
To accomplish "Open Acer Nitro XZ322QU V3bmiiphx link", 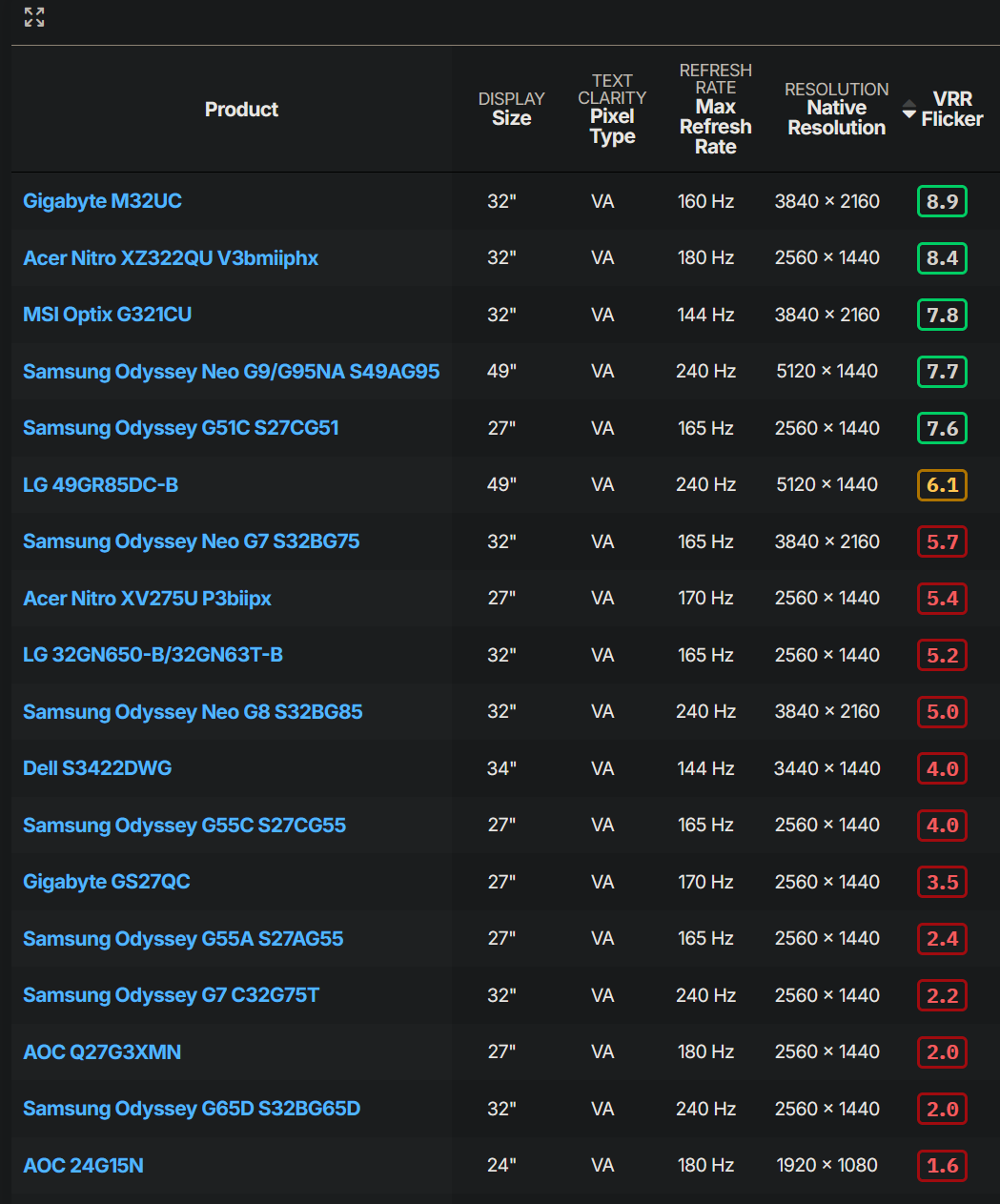I will pyautogui.click(x=171, y=258).
